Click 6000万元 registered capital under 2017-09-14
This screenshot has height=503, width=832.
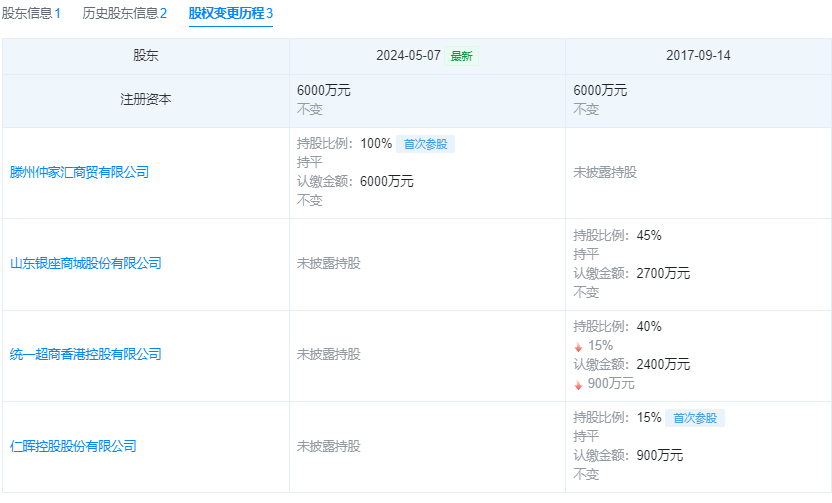tap(600, 90)
